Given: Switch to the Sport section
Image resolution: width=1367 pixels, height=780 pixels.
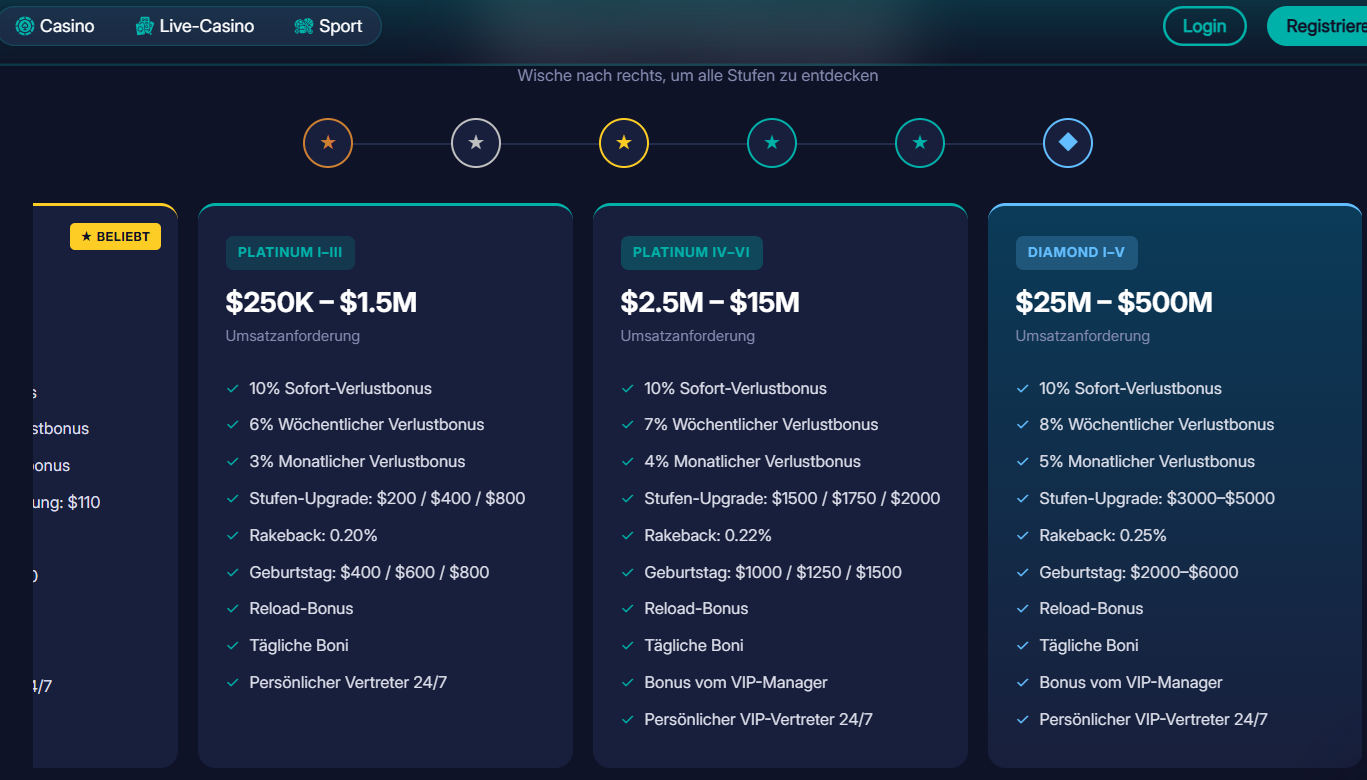Looking at the screenshot, I should [x=328, y=26].
